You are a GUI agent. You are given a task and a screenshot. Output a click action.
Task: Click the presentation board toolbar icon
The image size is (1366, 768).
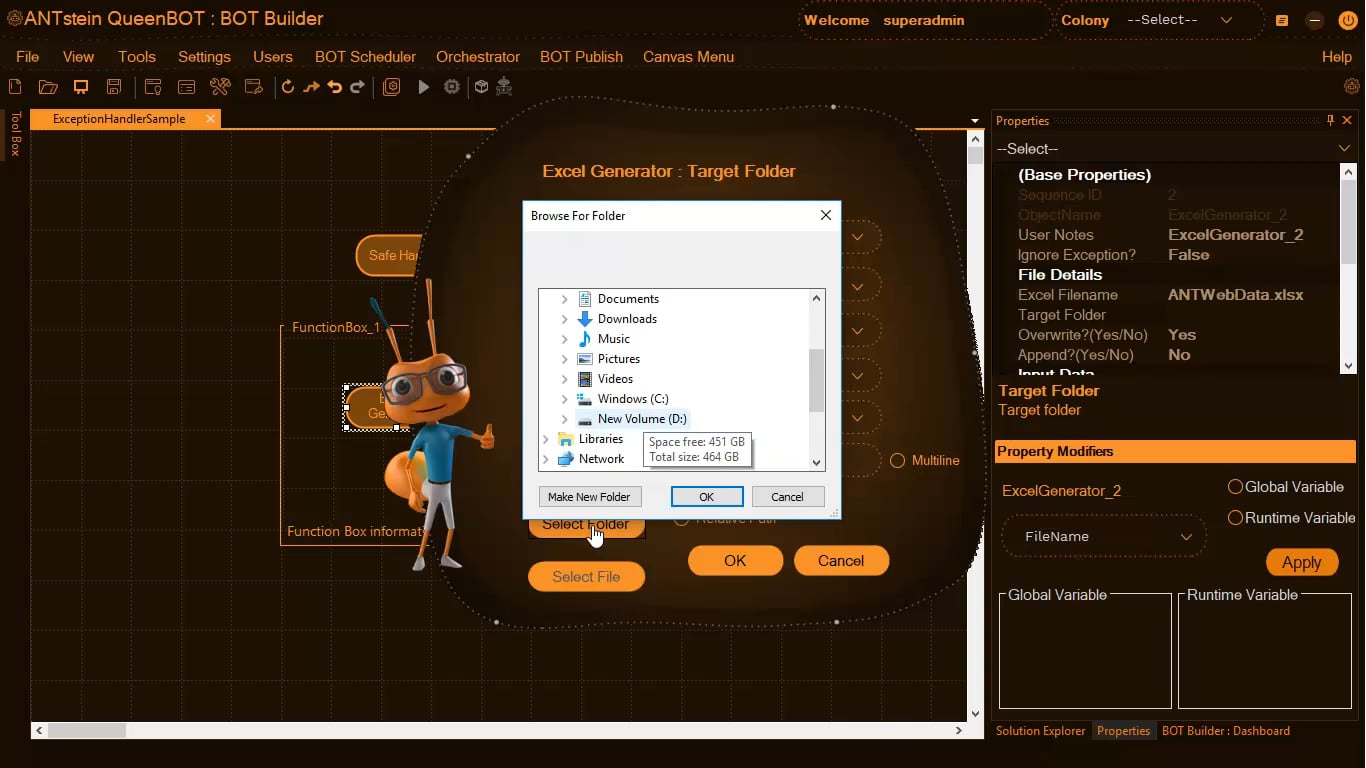tap(81, 87)
